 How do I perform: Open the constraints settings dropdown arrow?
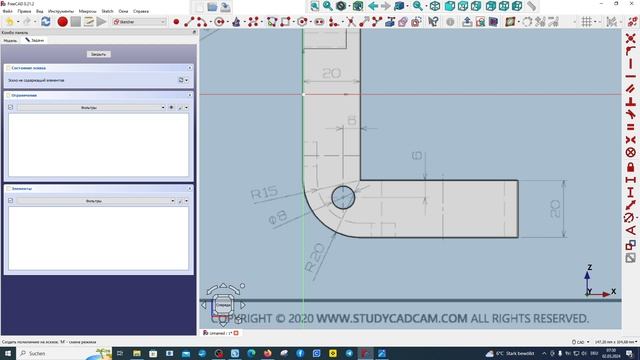[187, 108]
